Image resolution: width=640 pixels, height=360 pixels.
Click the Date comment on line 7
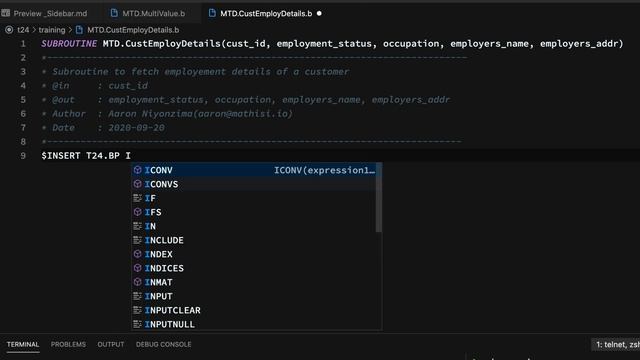tap(103, 128)
